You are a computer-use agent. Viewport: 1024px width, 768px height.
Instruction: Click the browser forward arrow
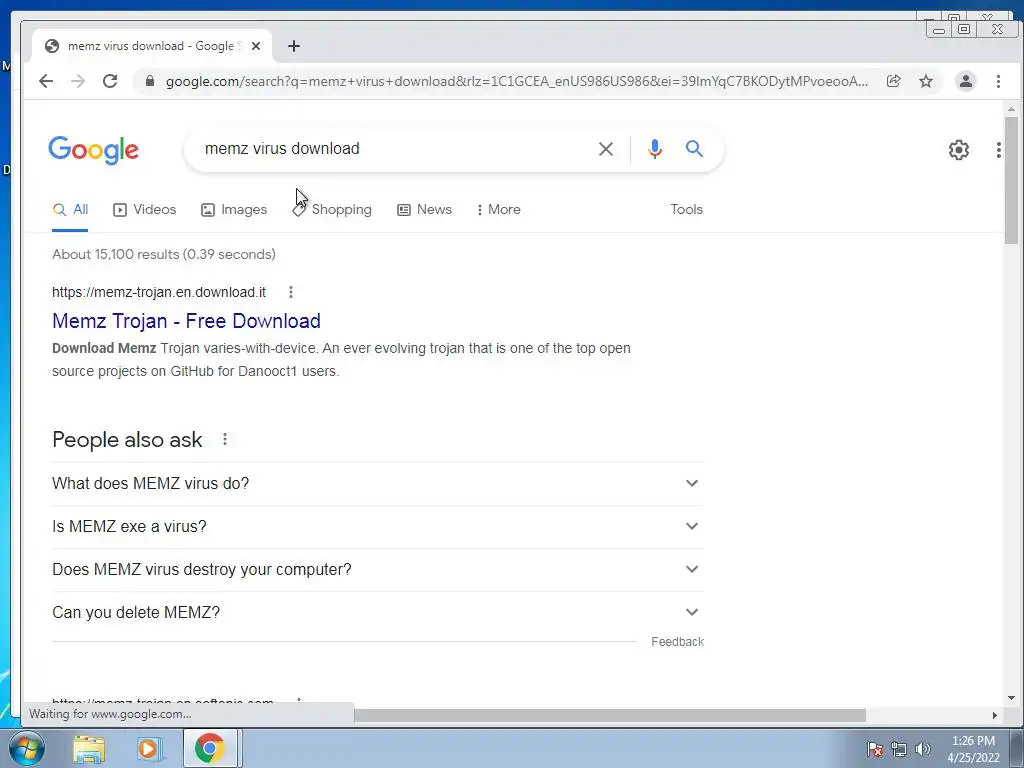[78, 81]
